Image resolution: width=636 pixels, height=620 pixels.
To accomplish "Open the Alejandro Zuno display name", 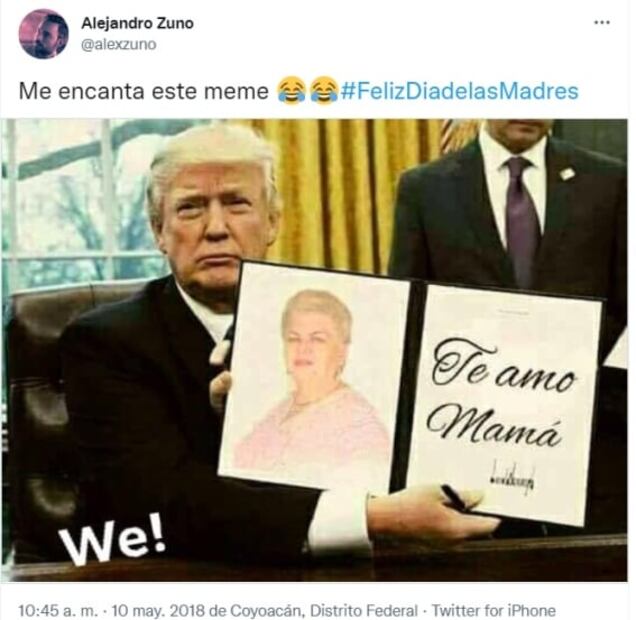I will 138,24.
